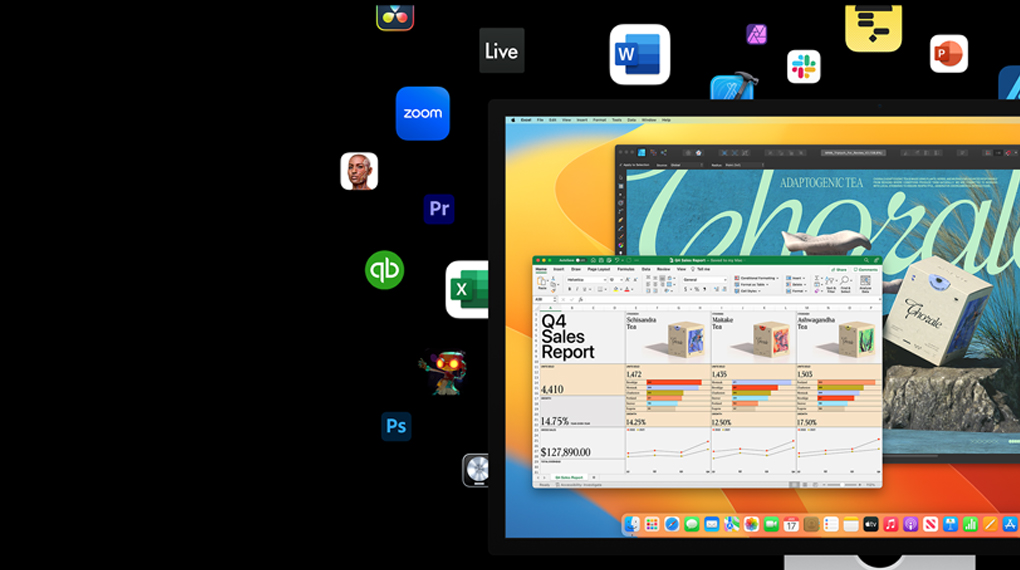Screen dimensions: 1020x570
Task: Click the Excel name box field
Action: 543,299
